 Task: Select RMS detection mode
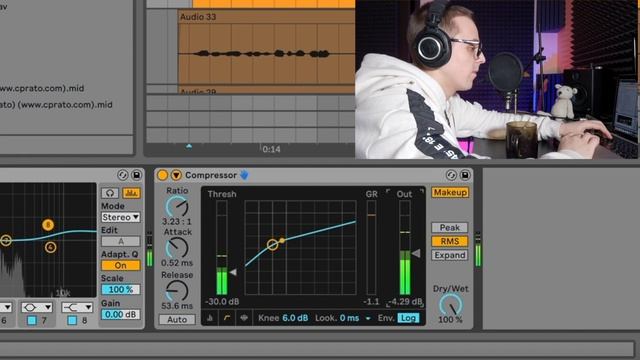click(x=450, y=241)
